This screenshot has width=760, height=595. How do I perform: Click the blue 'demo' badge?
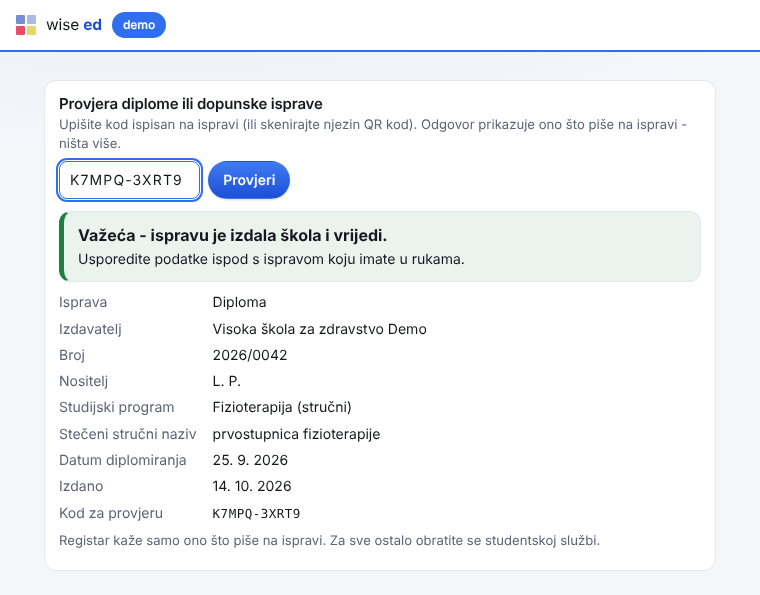point(139,25)
